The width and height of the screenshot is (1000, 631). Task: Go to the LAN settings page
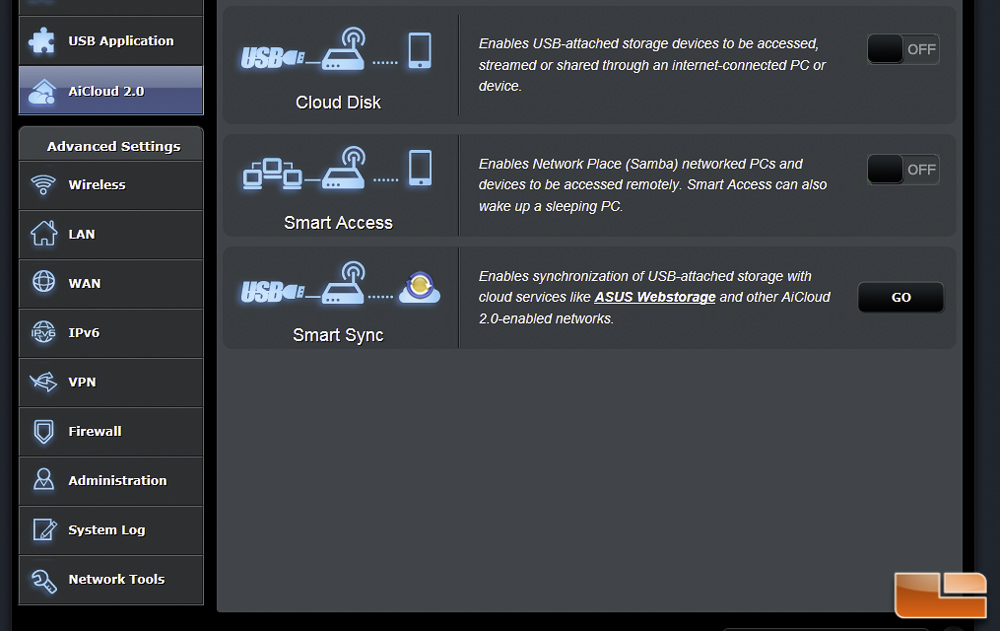111,234
